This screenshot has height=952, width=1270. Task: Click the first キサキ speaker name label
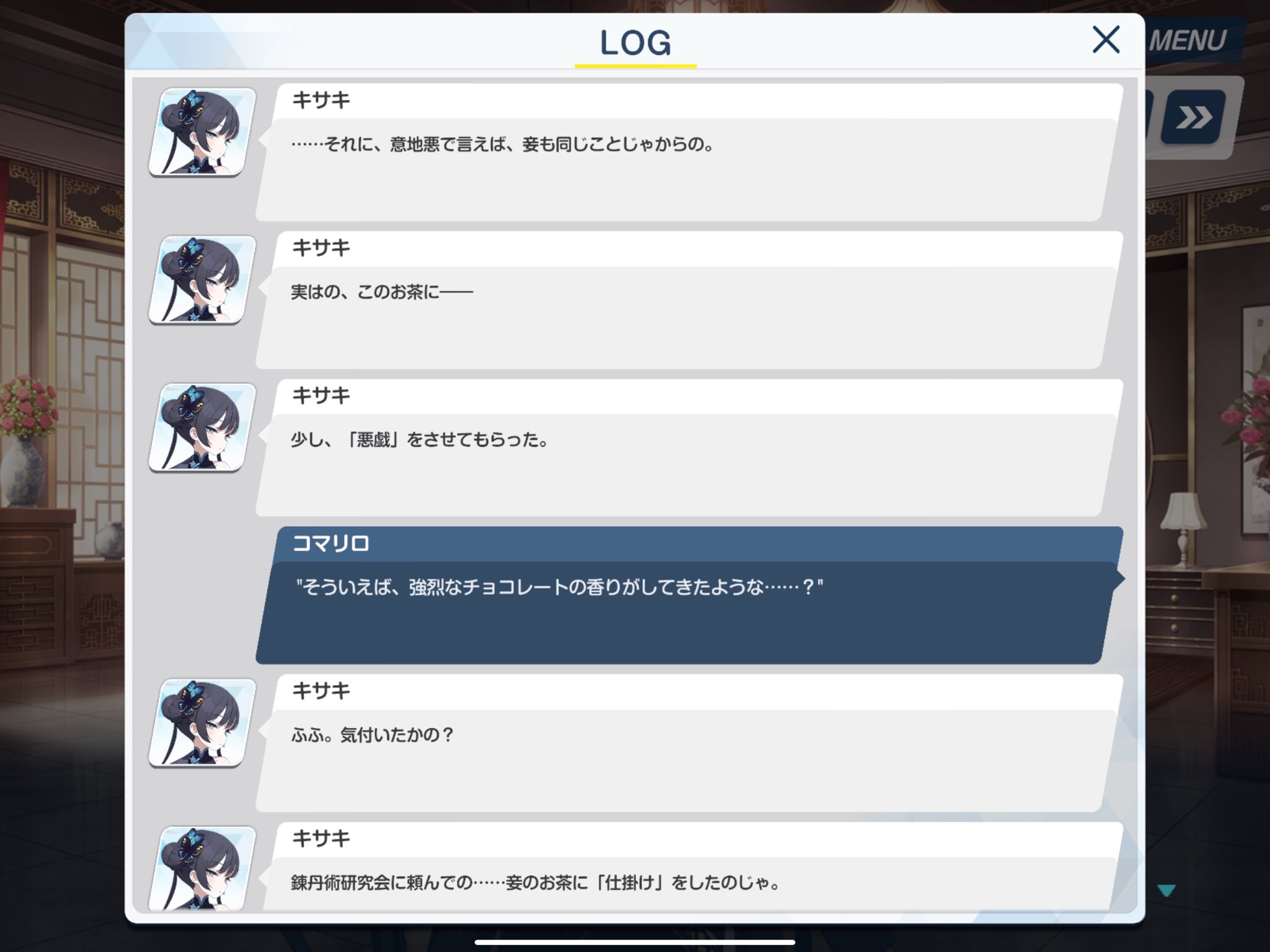point(321,100)
